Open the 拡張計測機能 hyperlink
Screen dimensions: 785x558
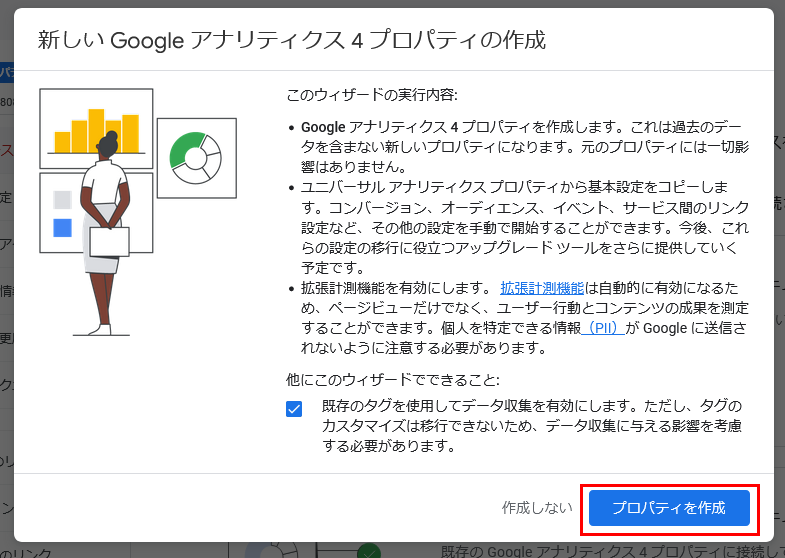541,289
